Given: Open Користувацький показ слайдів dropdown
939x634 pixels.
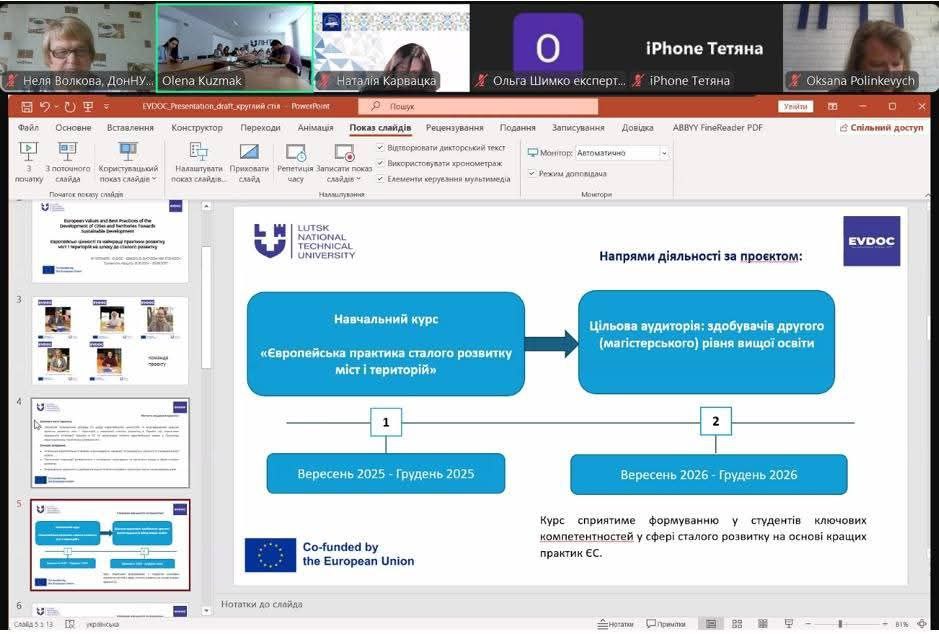Looking at the screenshot, I should (x=128, y=162).
